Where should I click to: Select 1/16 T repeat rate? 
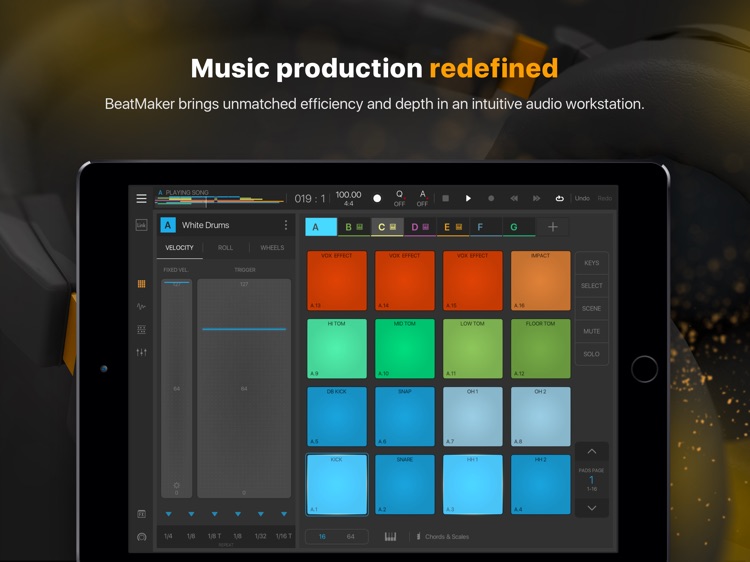pos(284,536)
